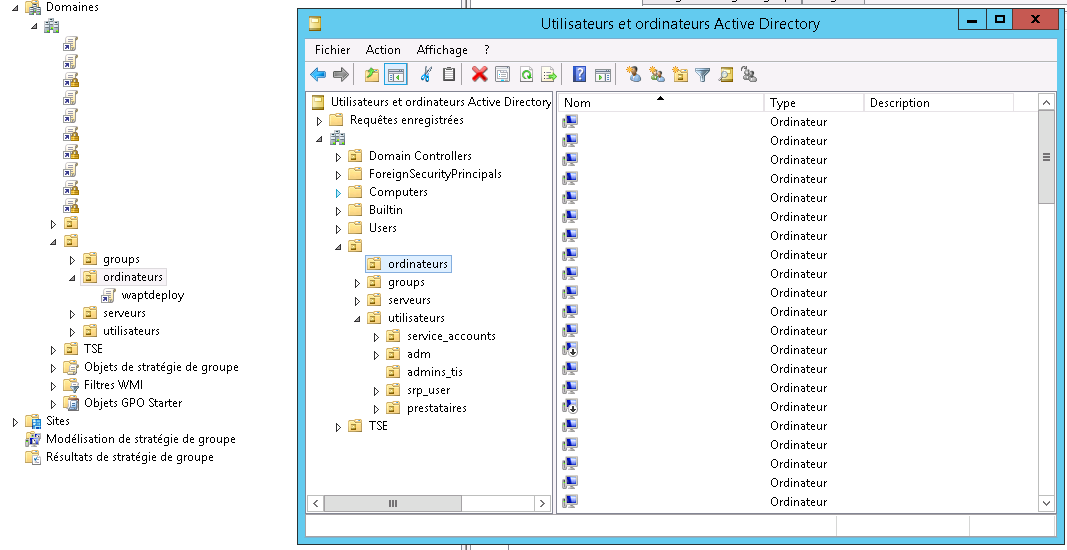The width and height of the screenshot is (1067, 550).
Task: Expand the srp_user OU
Action: pos(376,391)
